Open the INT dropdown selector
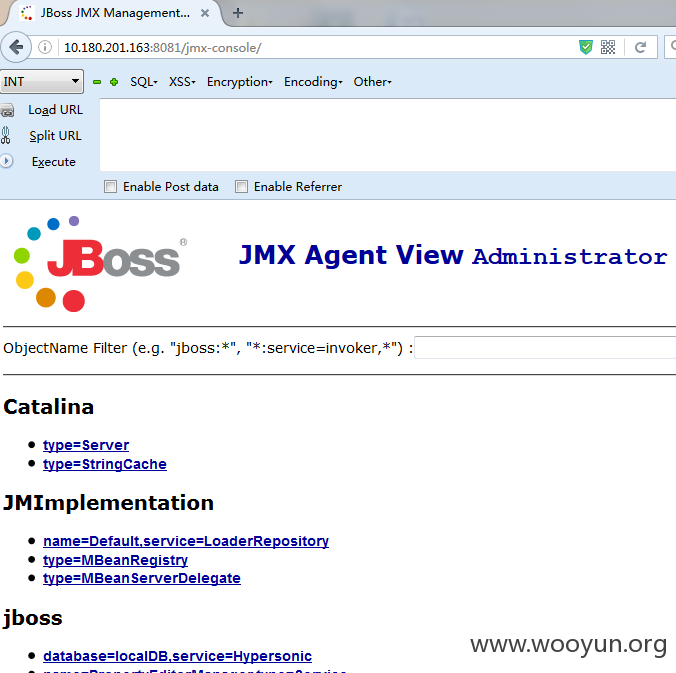This screenshot has height=673, width=676. click(41, 81)
